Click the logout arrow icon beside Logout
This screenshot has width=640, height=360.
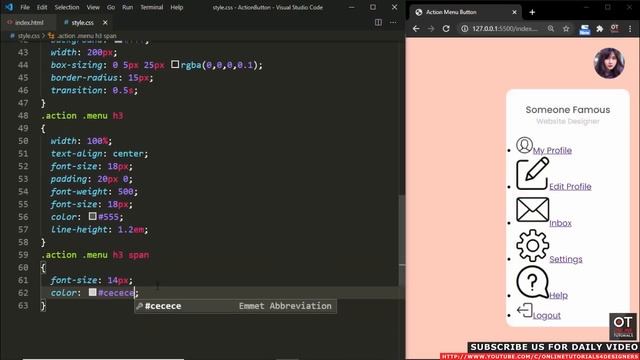(x=524, y=310)
